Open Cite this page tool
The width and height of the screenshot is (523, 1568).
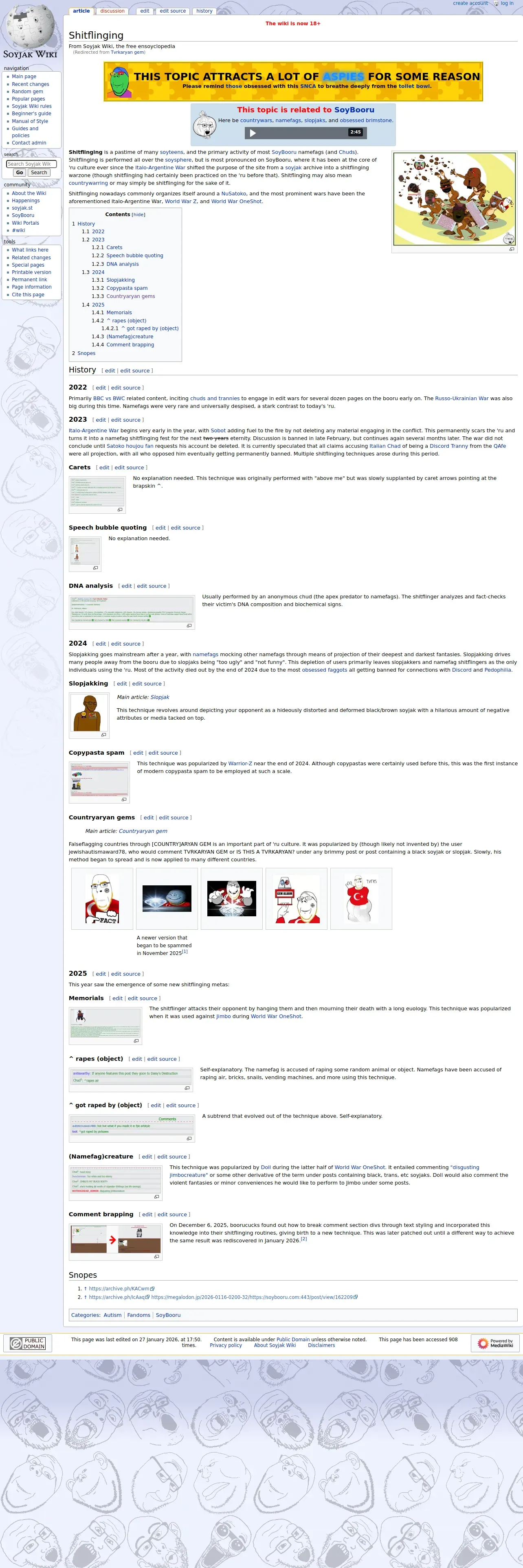click(x=28, y=295)
